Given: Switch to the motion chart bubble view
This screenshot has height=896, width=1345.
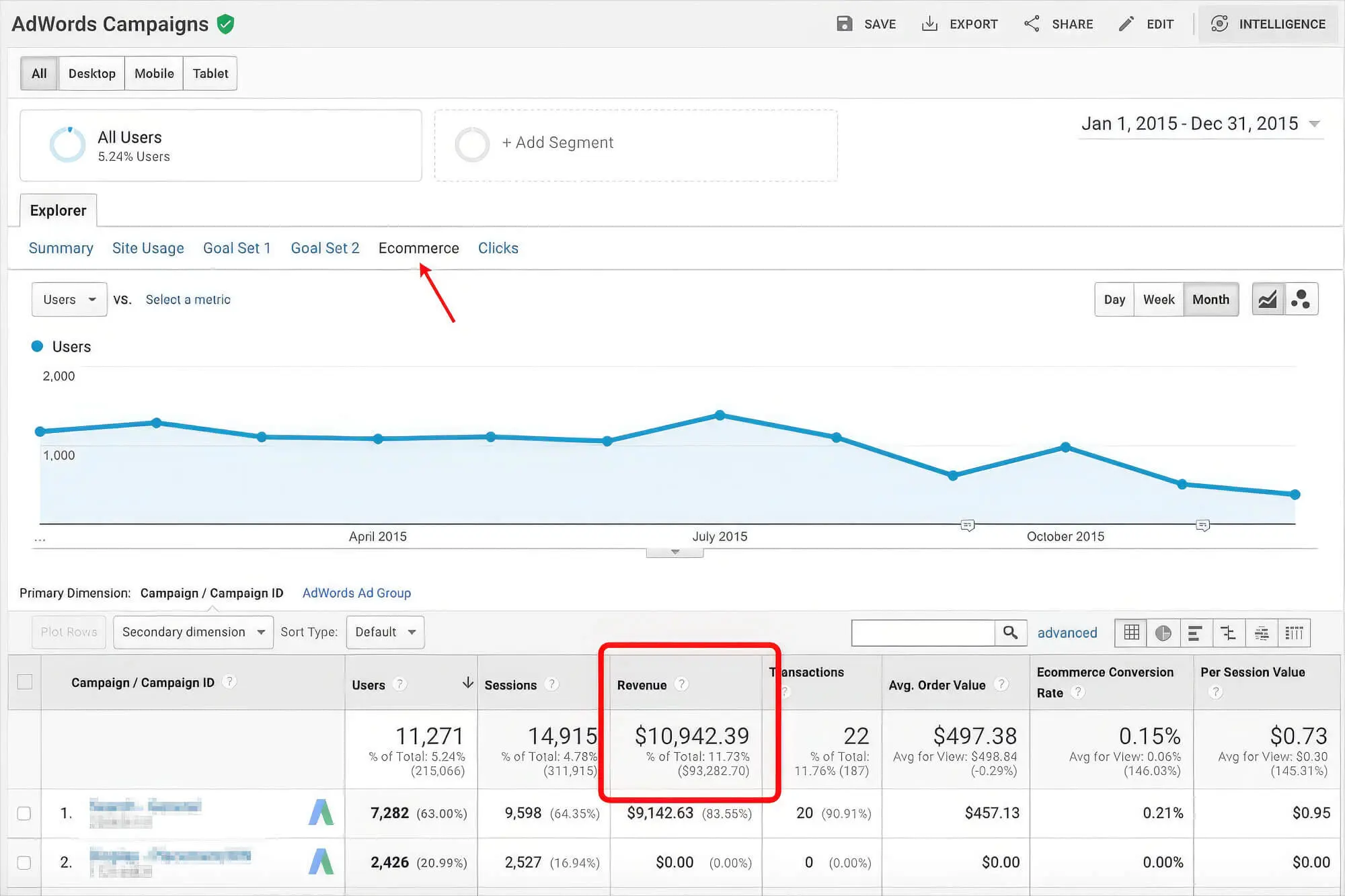Looking at the screenshot, I should pos(1301,298).
